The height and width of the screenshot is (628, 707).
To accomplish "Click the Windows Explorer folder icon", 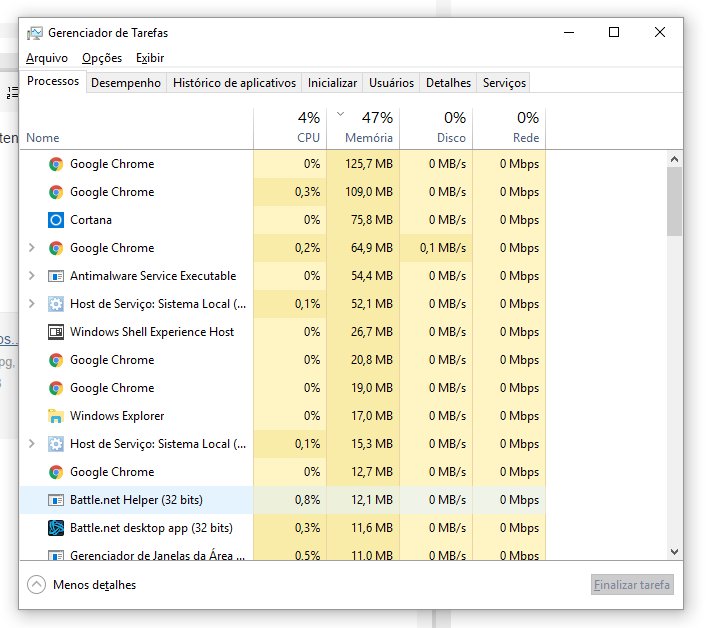I will tap(56, 416).
